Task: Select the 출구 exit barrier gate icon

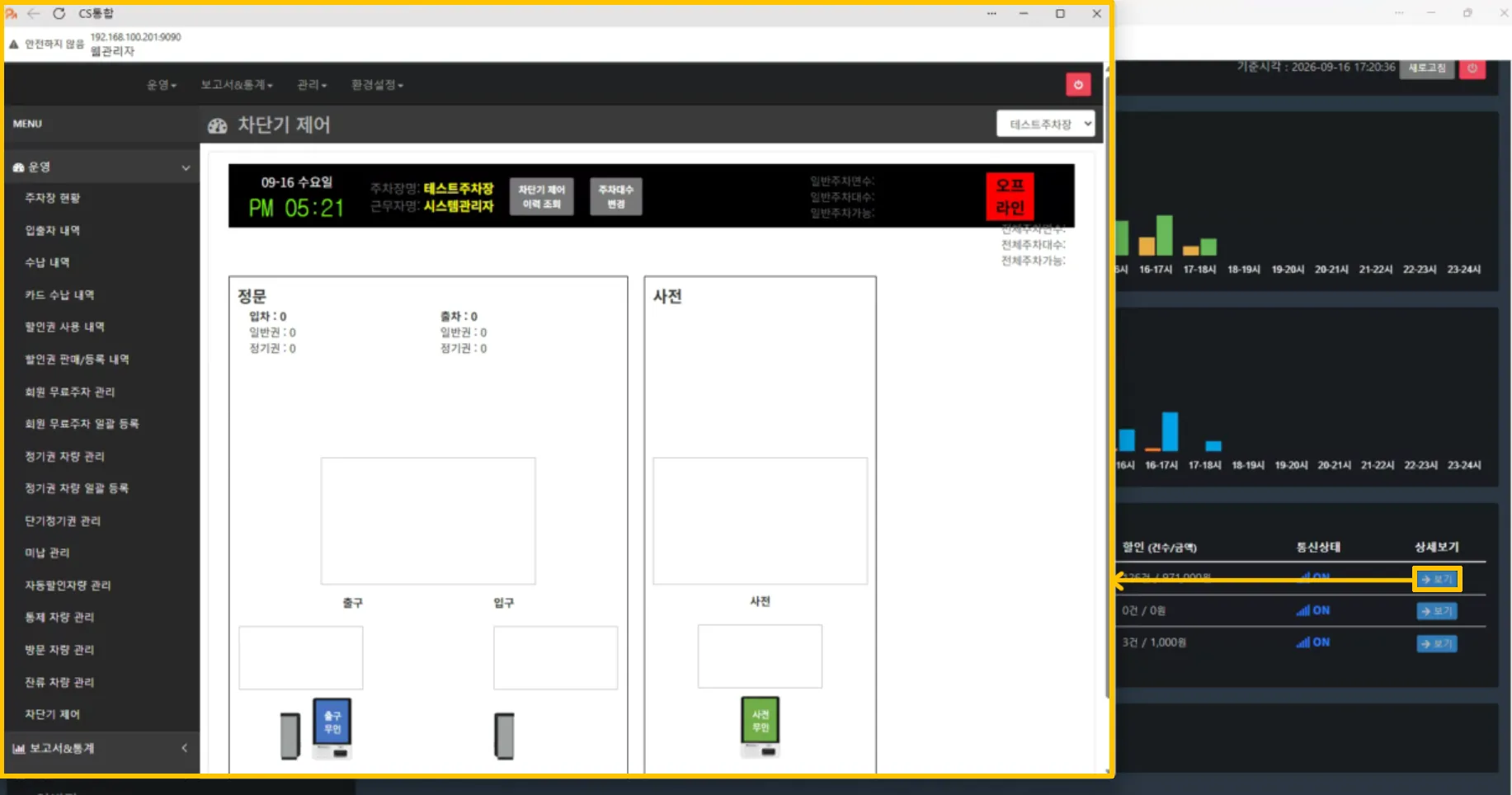Action: click(x=290, y=736)
